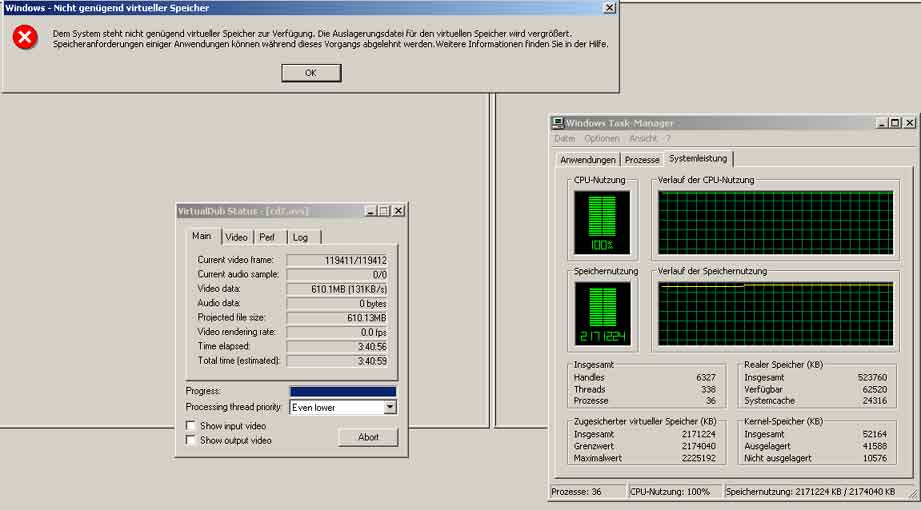This screenshot has height=510, width=921.
Task: Click the Audio data value 0 bytes
Action: click(x=337, y=303)
